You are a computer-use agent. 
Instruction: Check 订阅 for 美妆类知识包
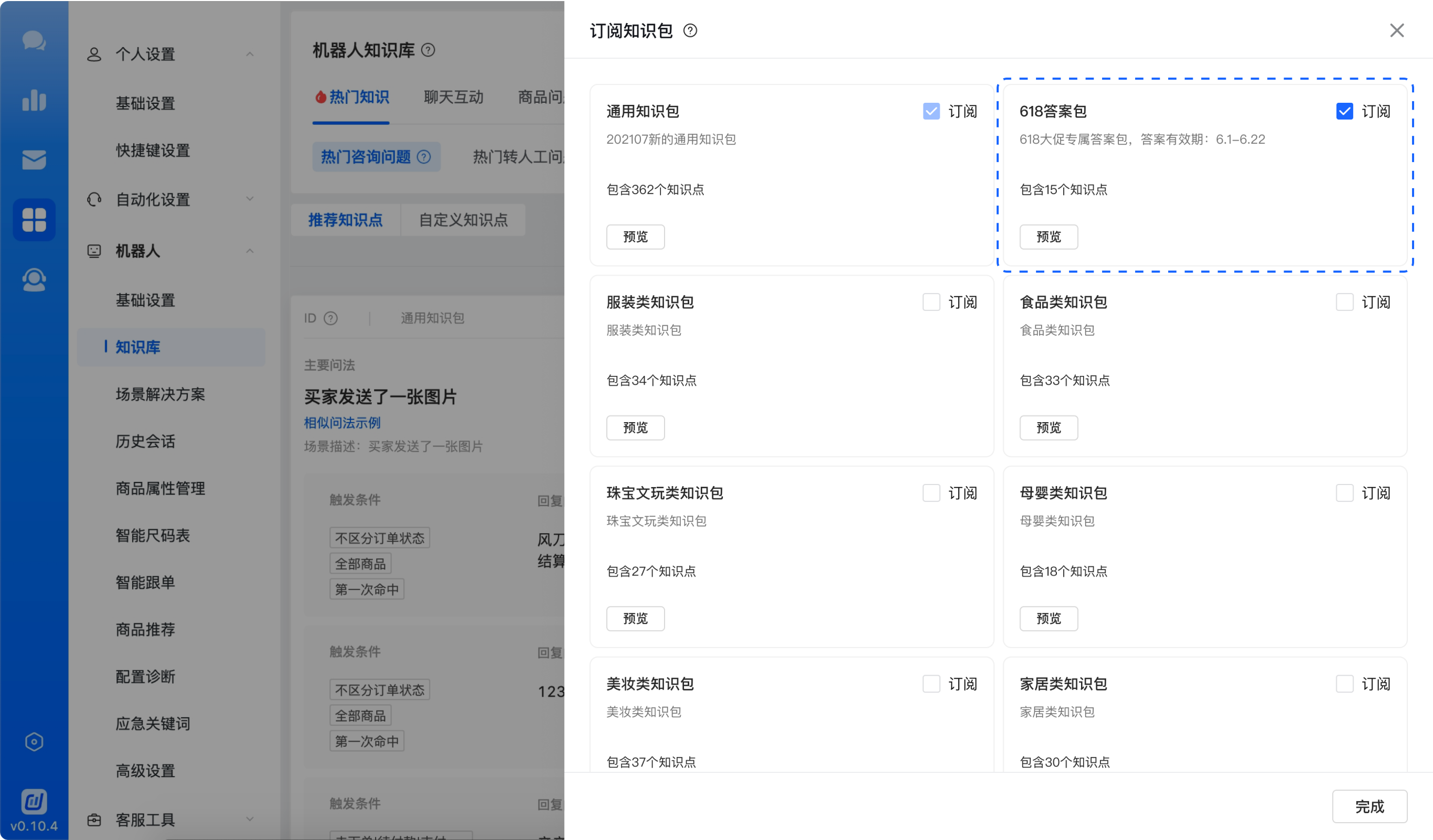click(931, 684)
